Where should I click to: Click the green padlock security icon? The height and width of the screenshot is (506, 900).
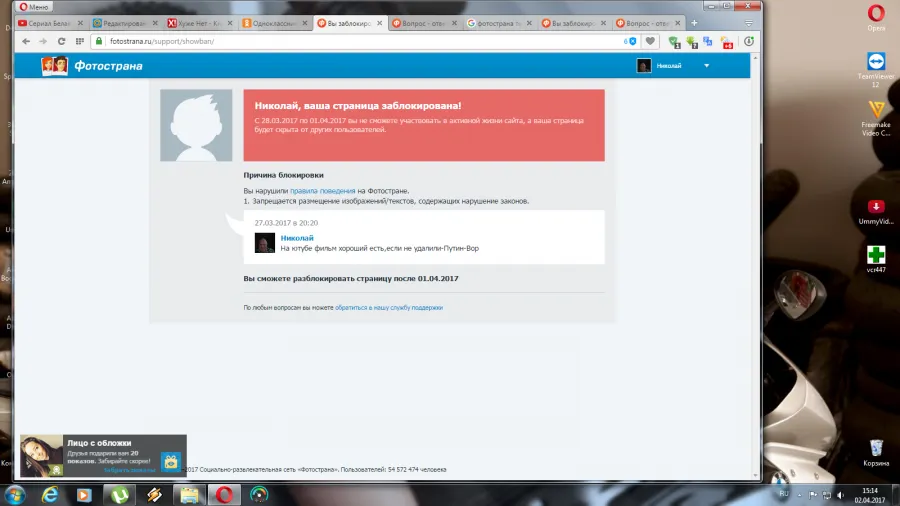(99, 41)
